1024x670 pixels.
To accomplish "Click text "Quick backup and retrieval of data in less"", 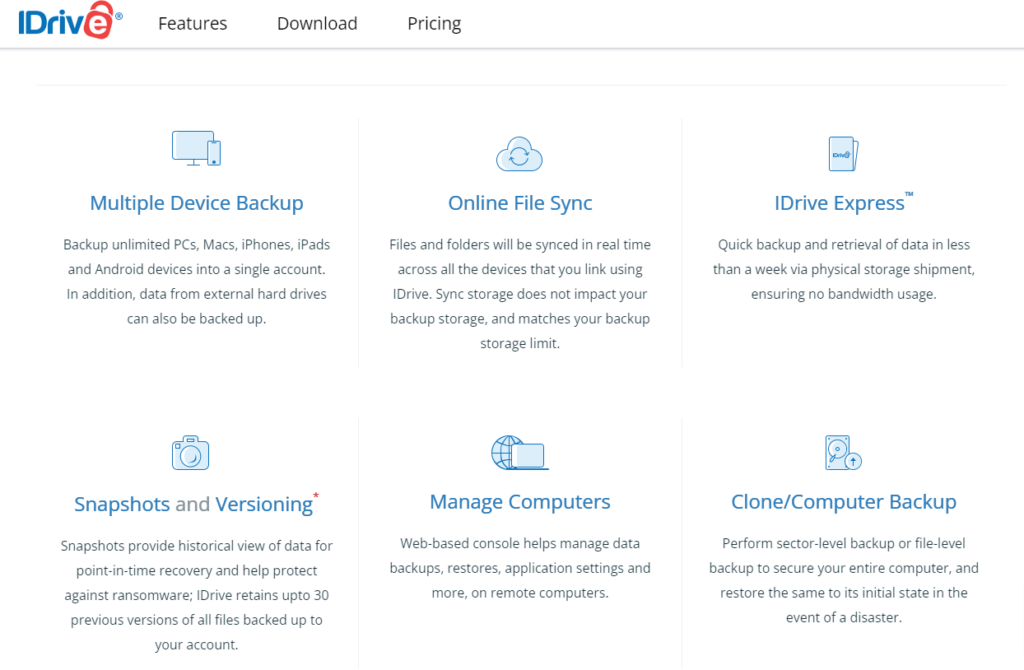I will (x=844, y=245).
